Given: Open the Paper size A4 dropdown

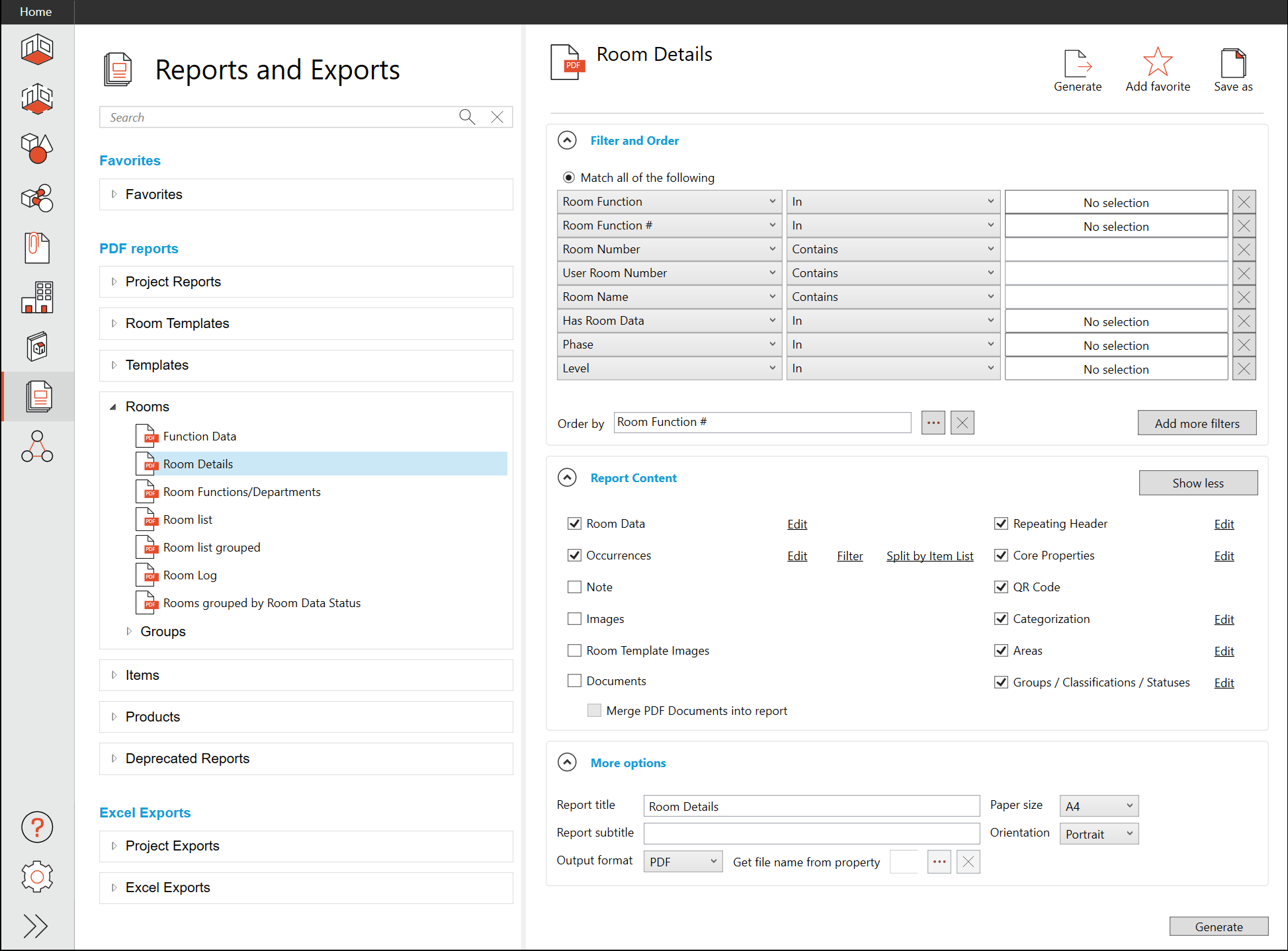Looking at the screenshot, I should click(1098, 806).
